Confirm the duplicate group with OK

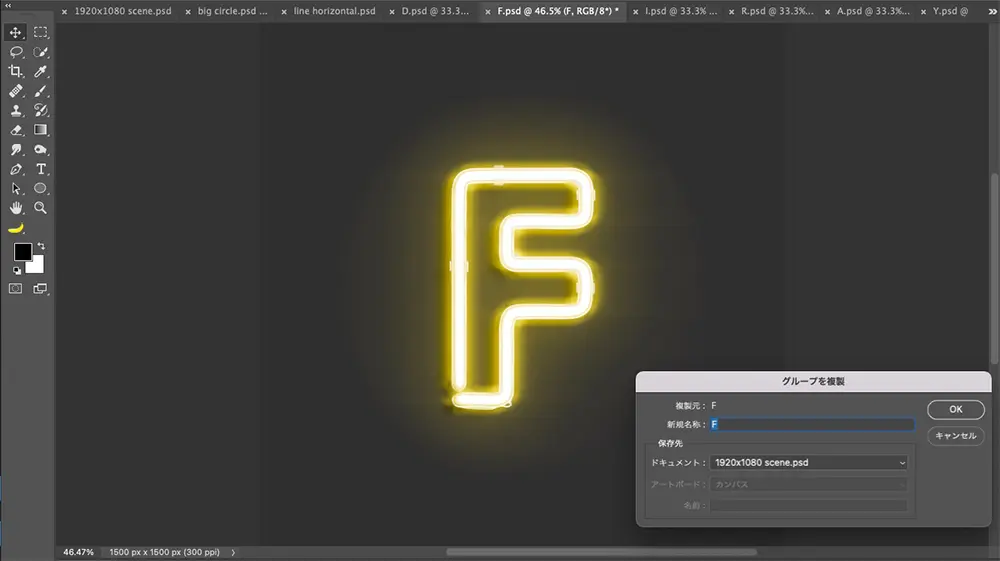[955, 409]
